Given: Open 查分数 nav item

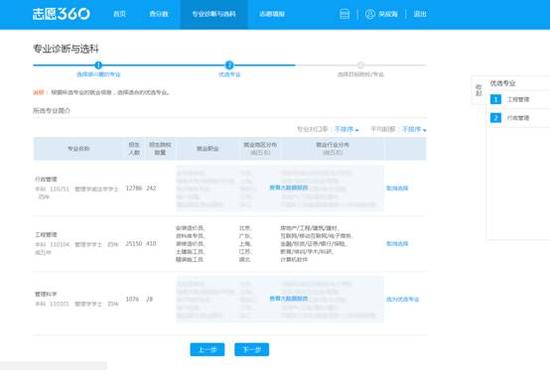Looking at the screenshot, I should [x=159, y=14].
